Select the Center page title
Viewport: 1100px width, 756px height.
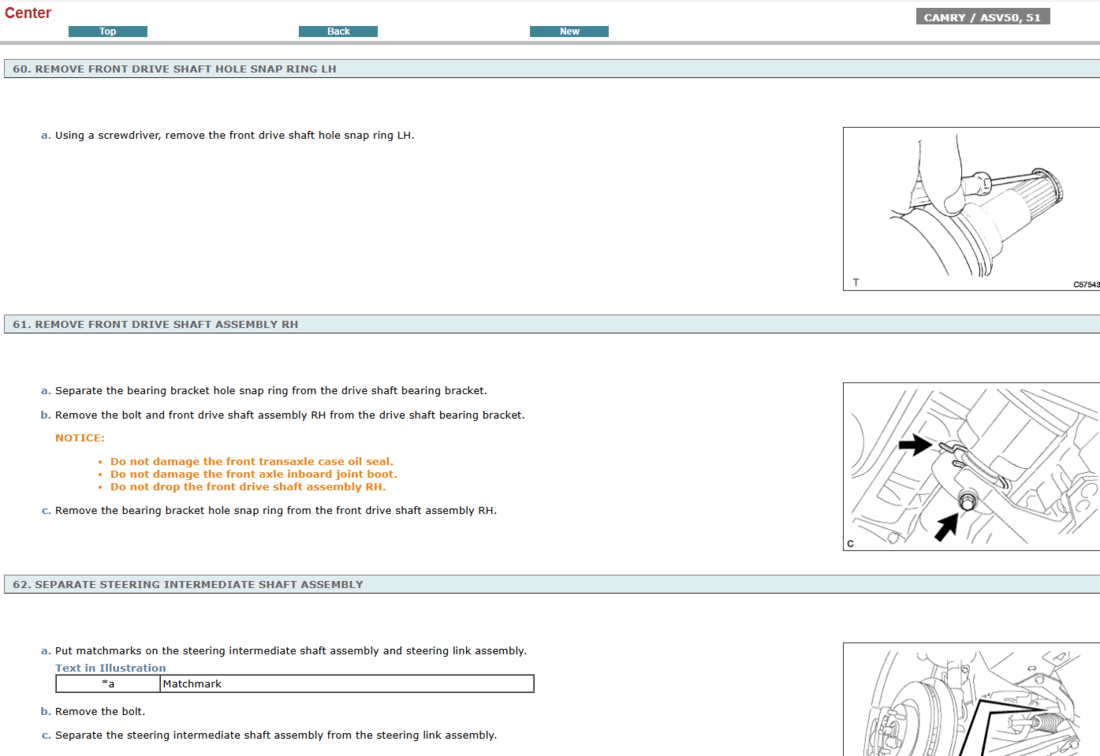coord(28,13)
